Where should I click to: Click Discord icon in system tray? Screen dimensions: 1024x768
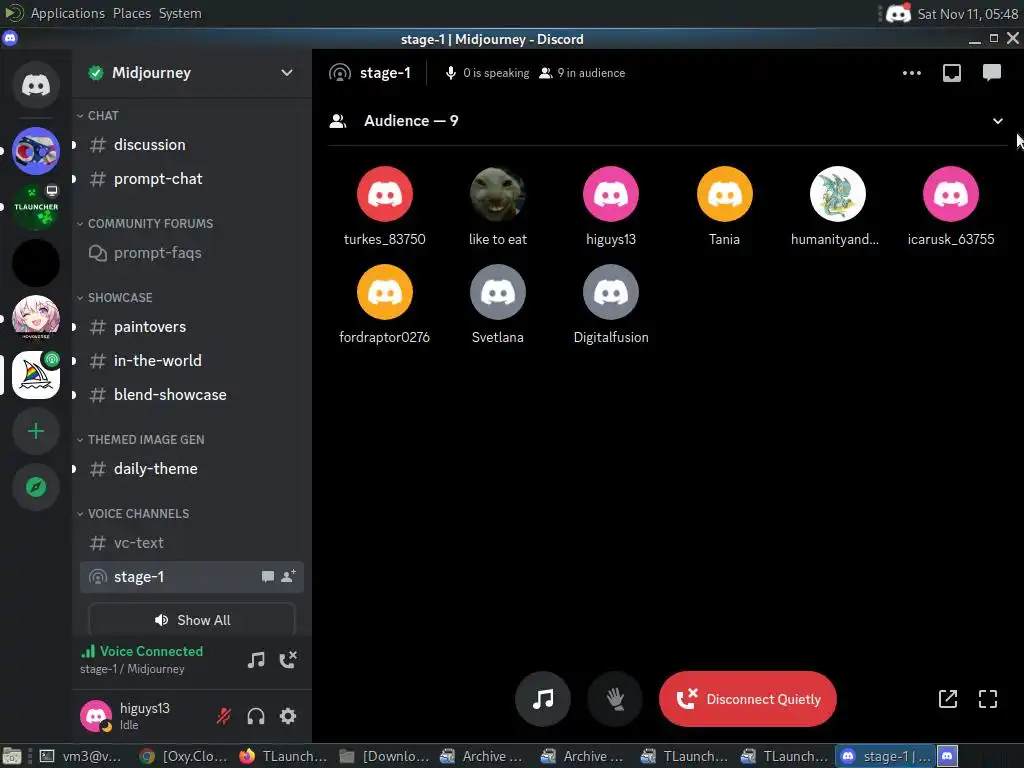tap(899, 13)
